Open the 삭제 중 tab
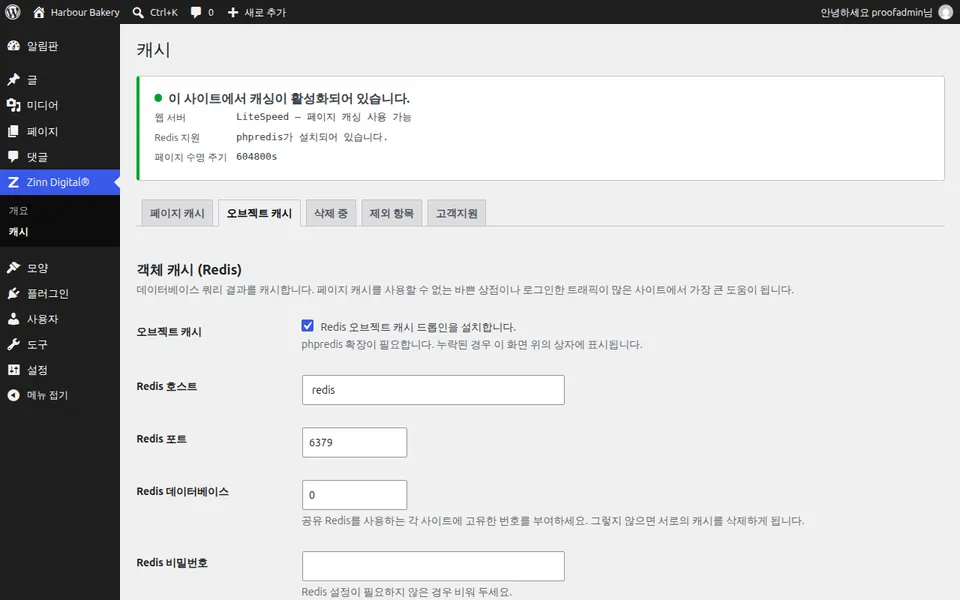The image size is (960, 600). 331,213
